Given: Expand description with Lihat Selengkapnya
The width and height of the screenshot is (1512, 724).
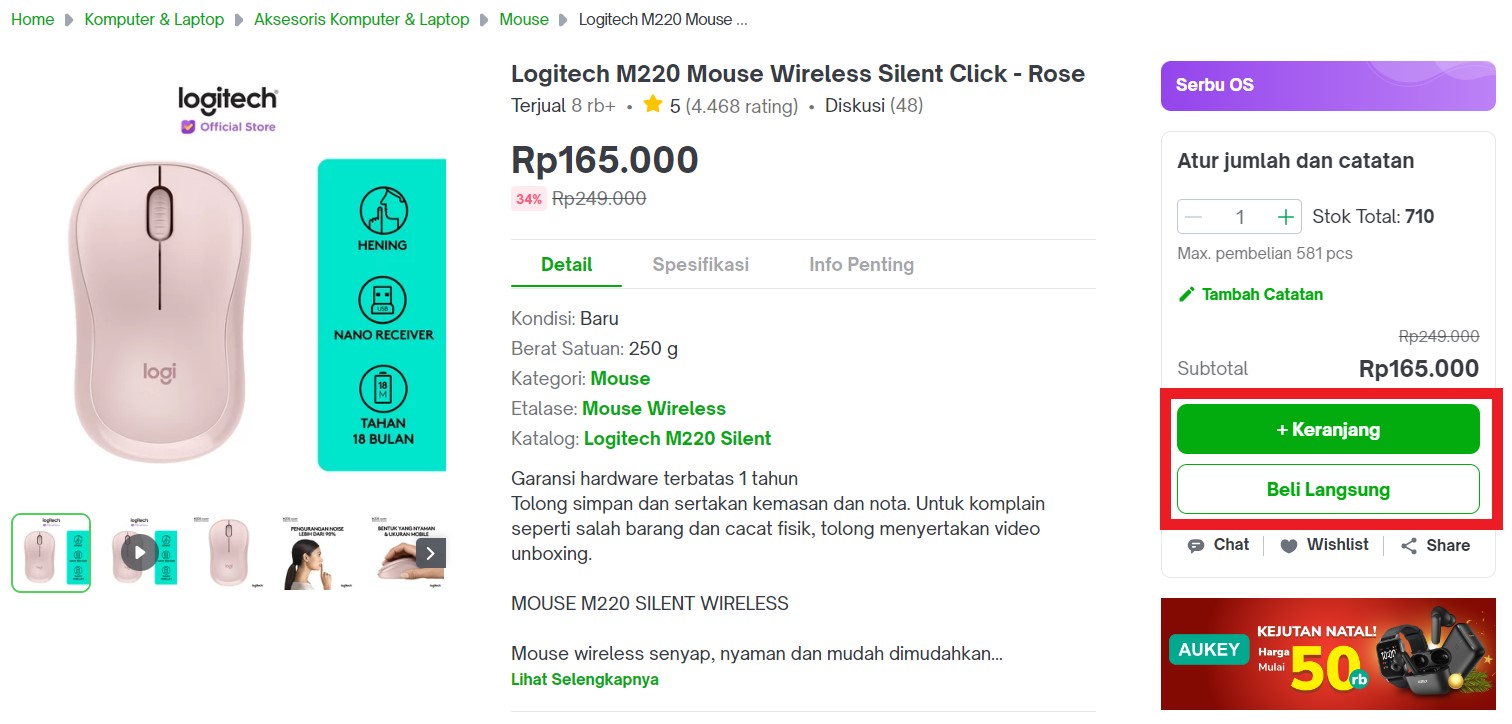Looking at the screenshot, I should point(585,679).
